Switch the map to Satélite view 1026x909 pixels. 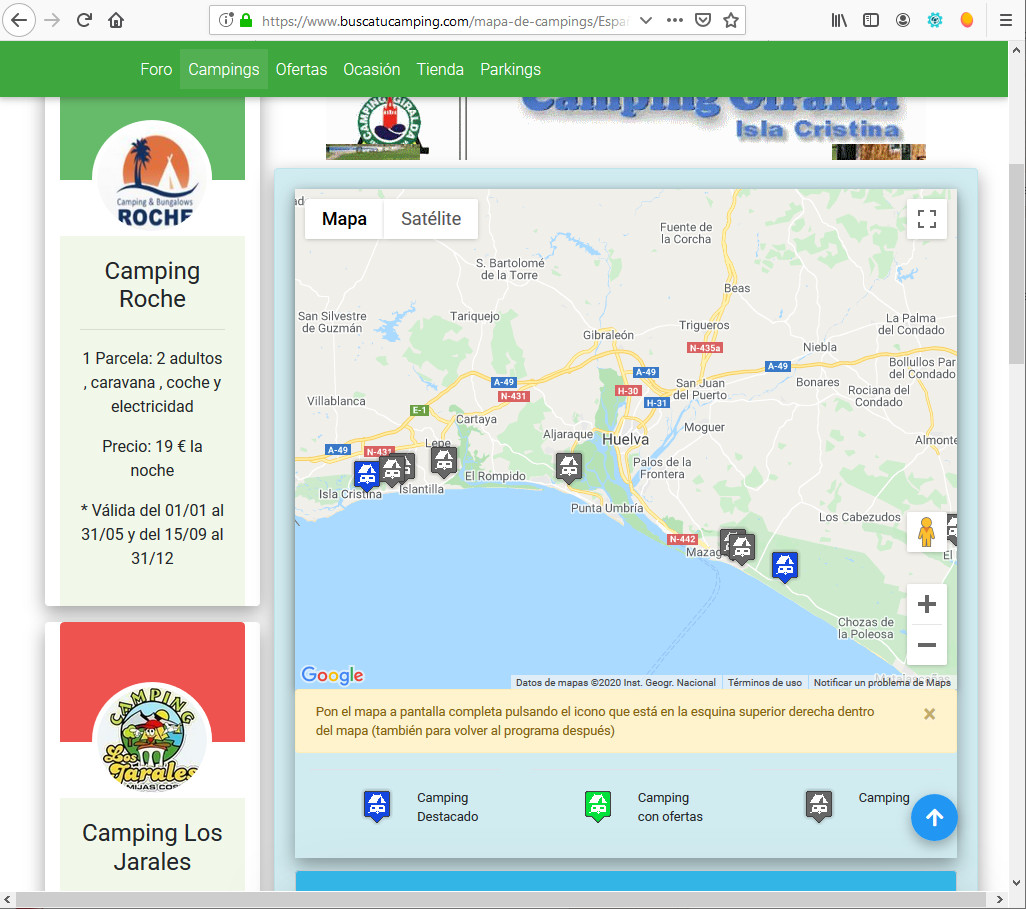(431, 219)
